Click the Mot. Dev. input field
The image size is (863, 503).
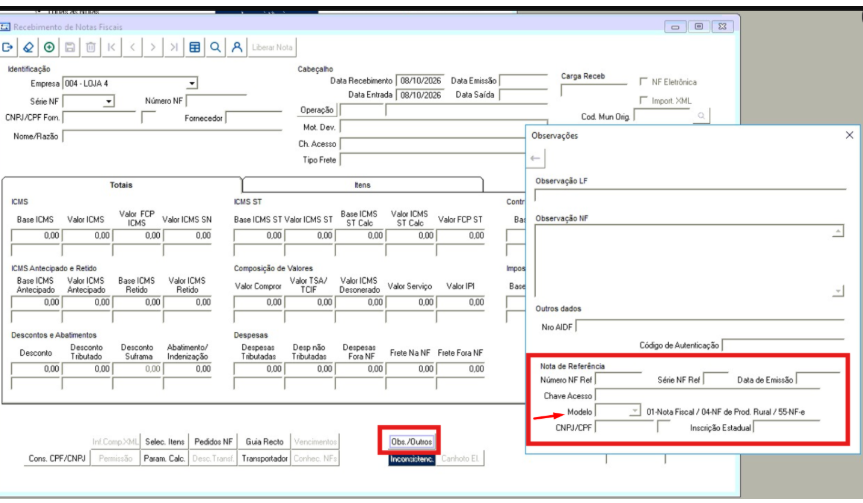(444, 127)
